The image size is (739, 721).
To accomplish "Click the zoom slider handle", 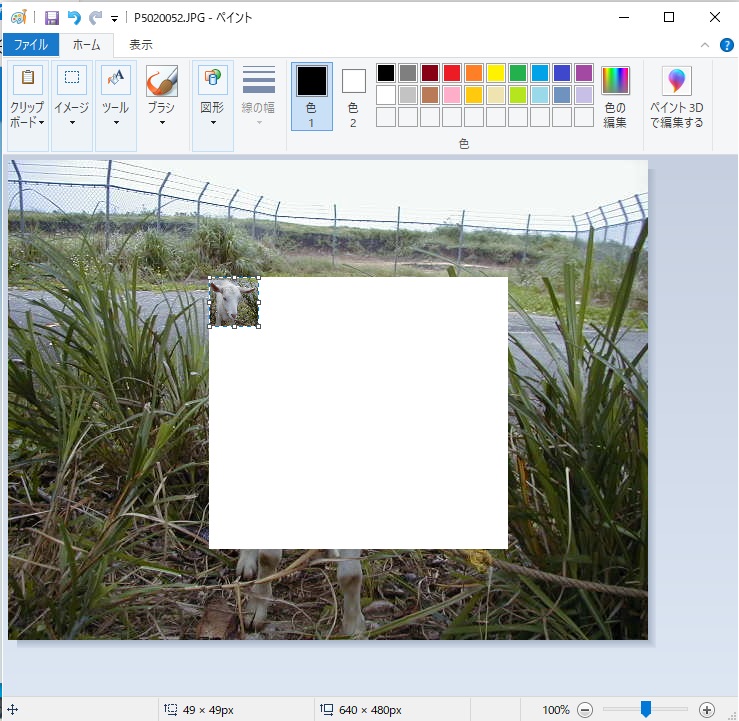I will click(646, 708).
